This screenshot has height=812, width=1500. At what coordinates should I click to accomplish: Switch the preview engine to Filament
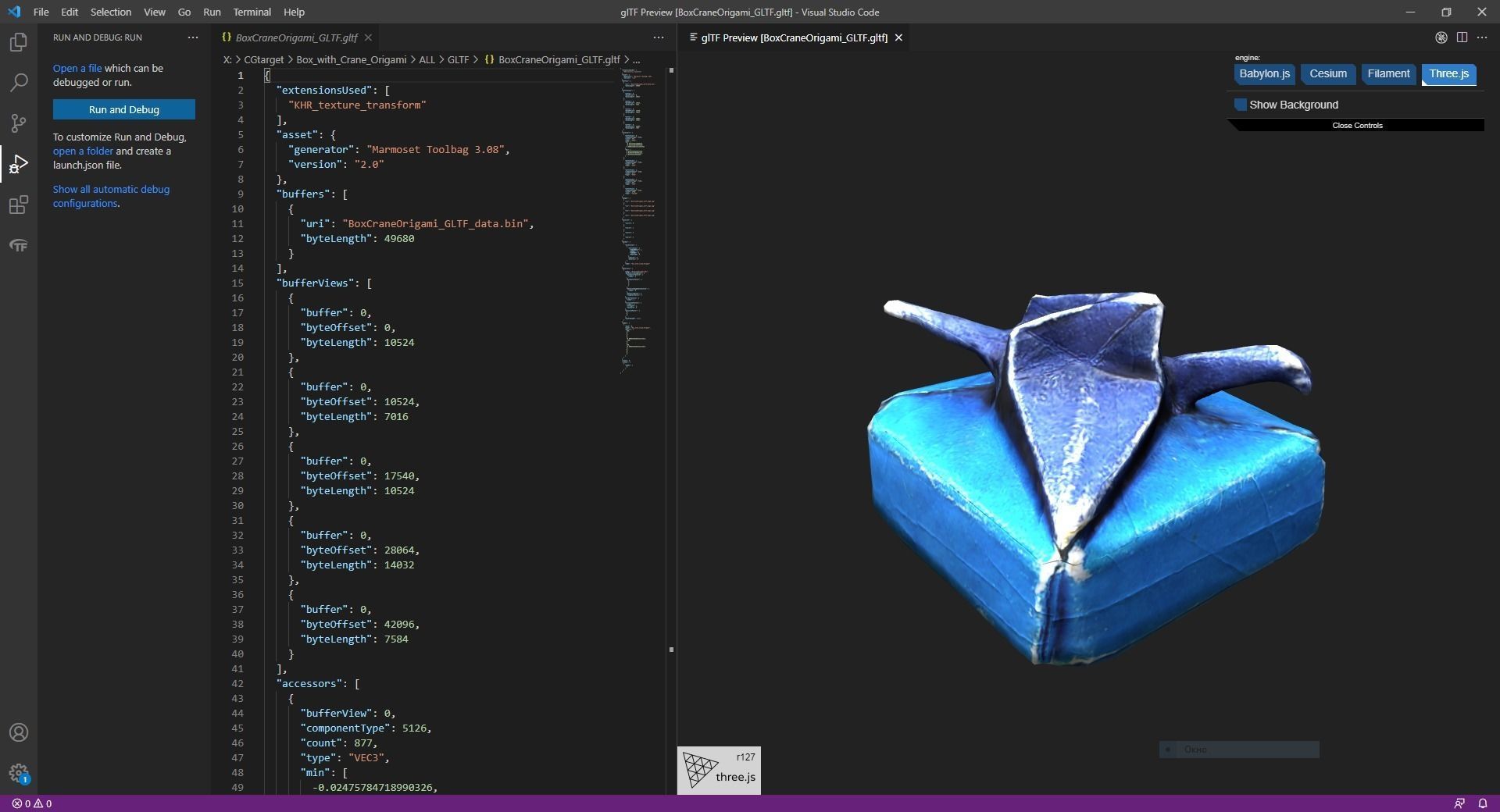coord(1388,74)
